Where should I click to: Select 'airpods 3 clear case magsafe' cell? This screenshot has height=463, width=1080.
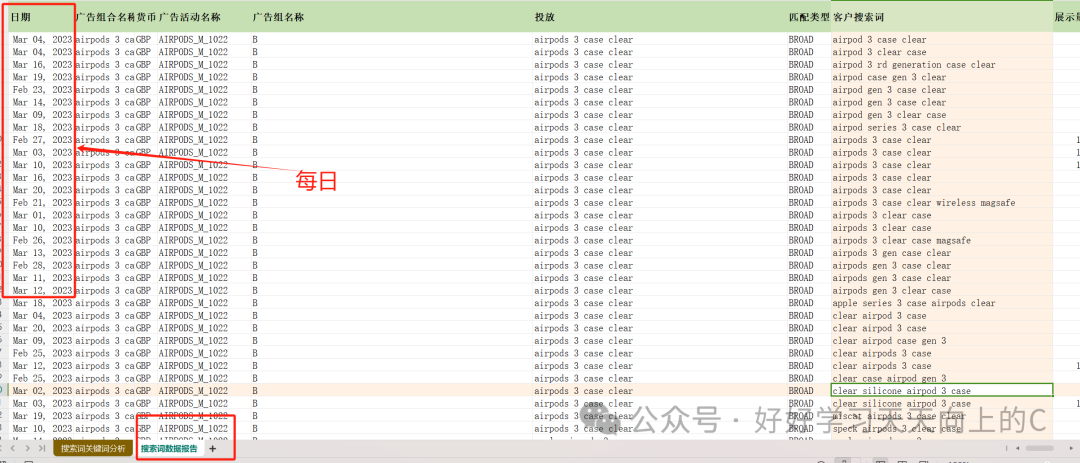coord(942,240)
